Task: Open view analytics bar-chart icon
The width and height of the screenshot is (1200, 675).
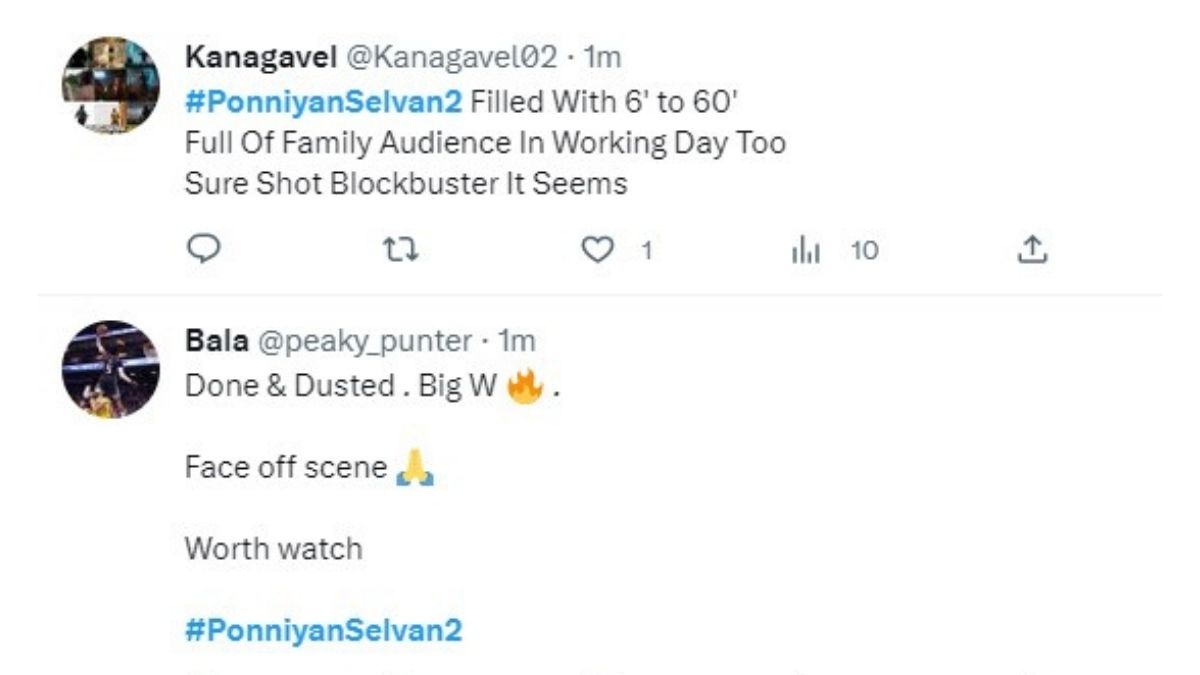Action: point(805,250)
